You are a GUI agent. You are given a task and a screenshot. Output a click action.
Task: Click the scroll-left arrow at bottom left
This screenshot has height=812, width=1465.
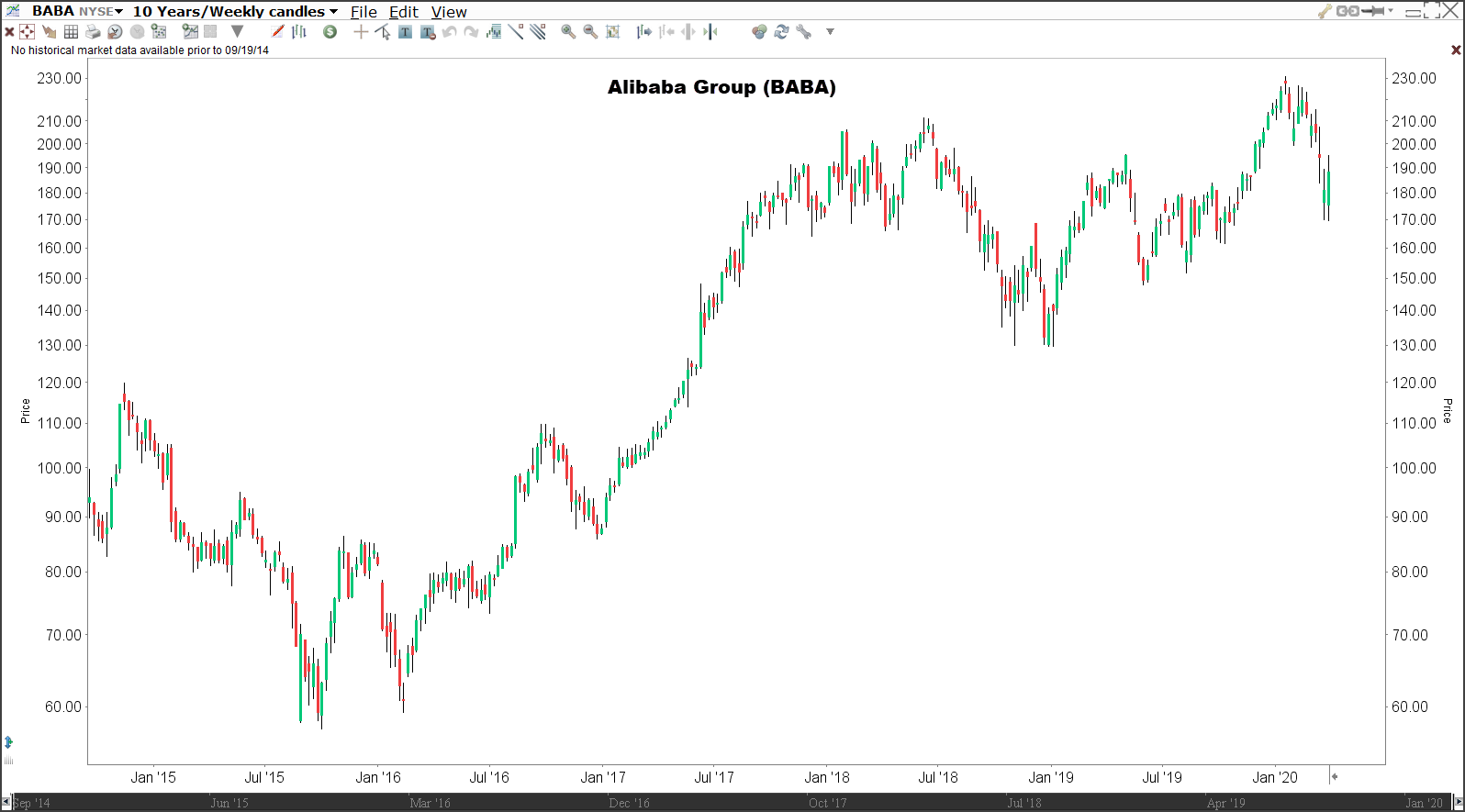click(x=6, y=803)
